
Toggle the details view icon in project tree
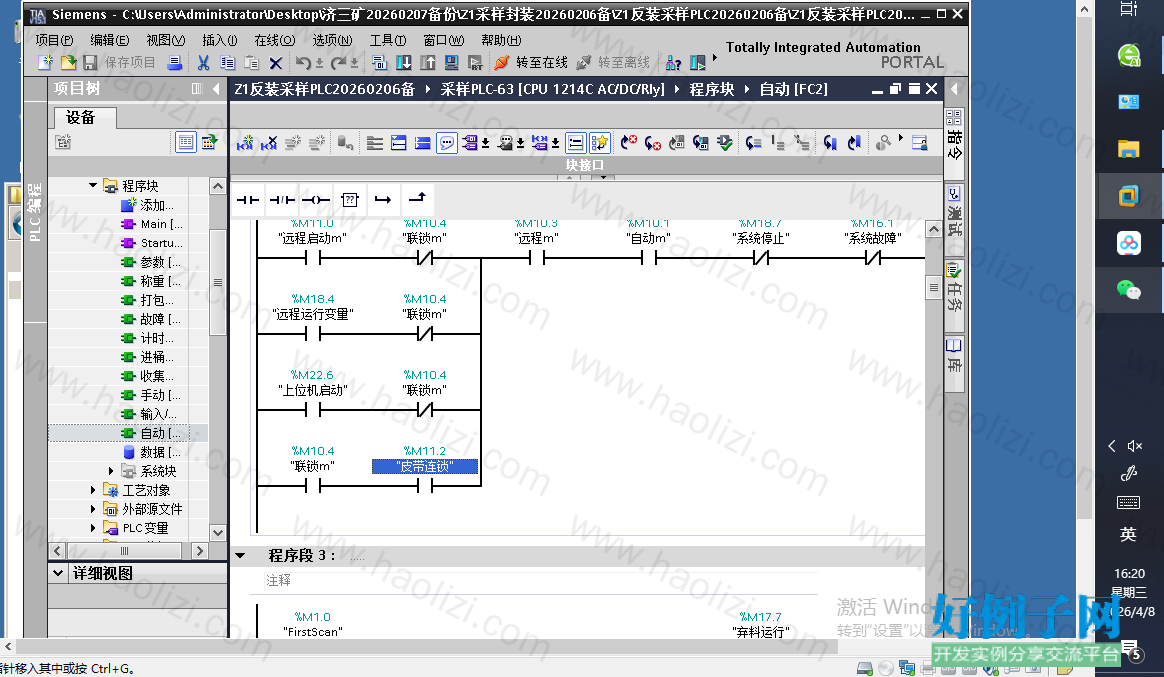point(186,143)
